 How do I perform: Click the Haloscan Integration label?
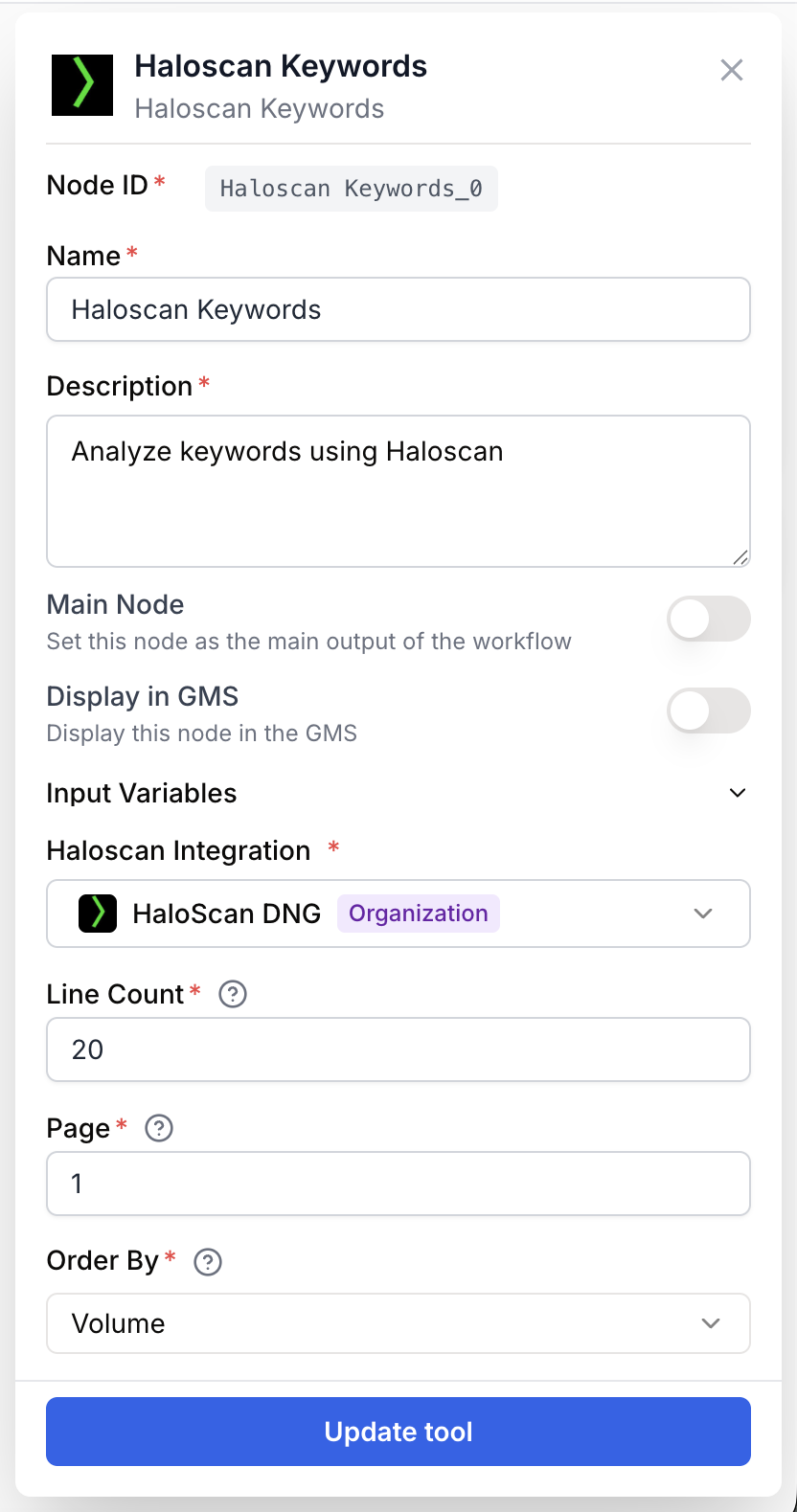coord(179,850)
